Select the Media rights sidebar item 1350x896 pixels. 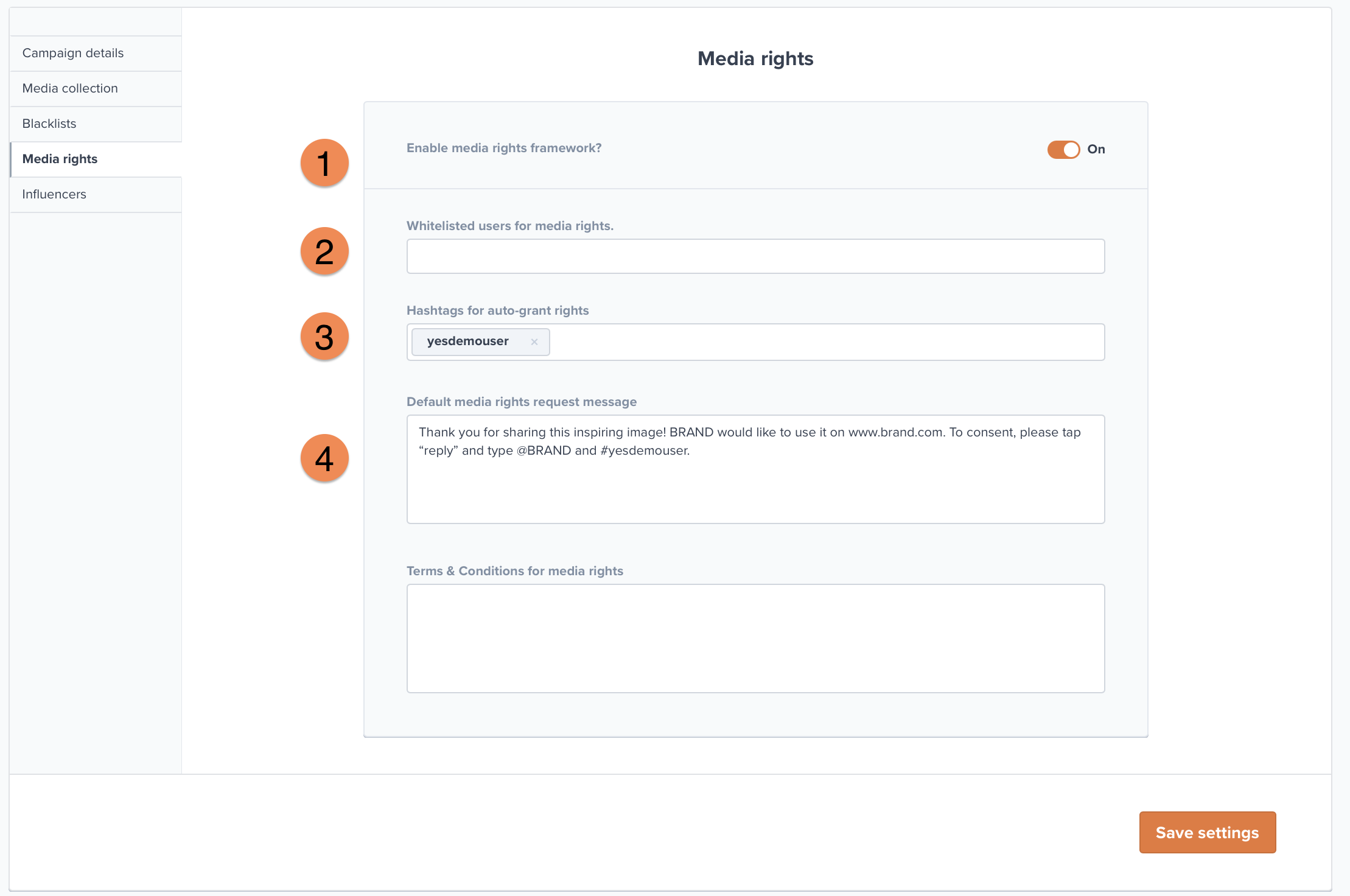[60, 159]
